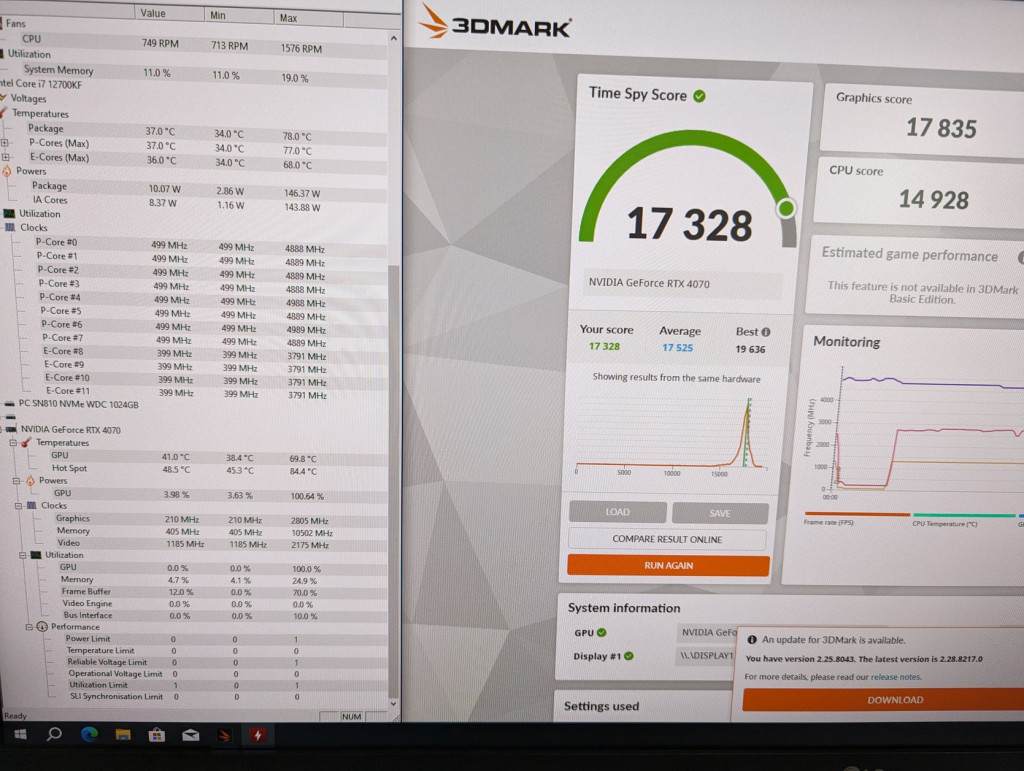Image resolution: width=1024 pixels, height=771 pixels.
Task: Open Microsoft Store taskbar icon
Action: 157,735
